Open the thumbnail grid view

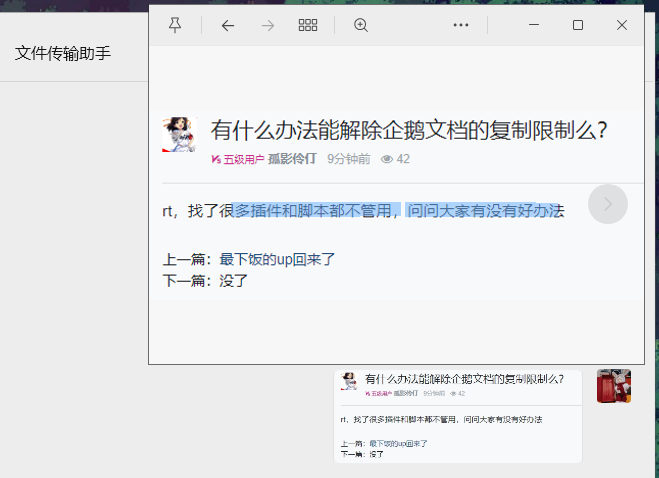click(308, 25)
